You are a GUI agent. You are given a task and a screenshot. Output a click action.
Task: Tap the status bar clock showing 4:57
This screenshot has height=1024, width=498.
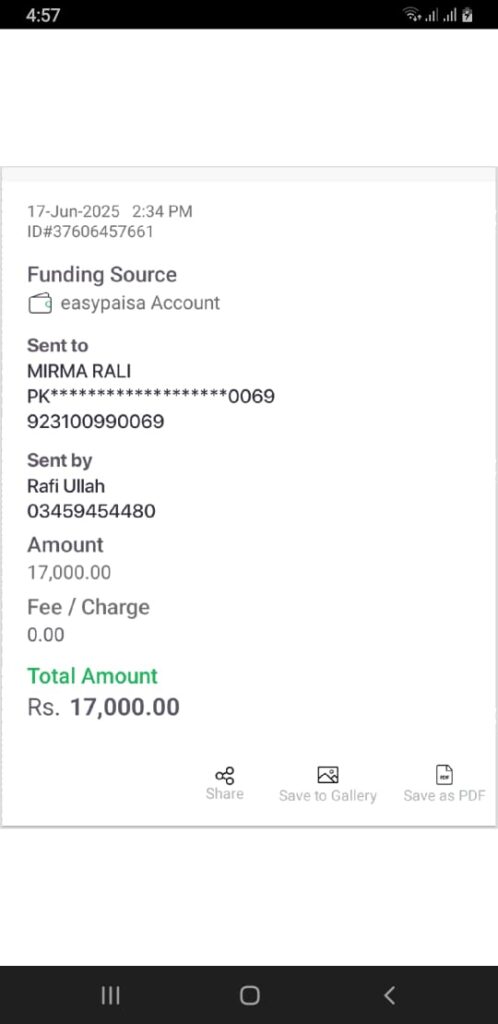[x=42, y=15]
